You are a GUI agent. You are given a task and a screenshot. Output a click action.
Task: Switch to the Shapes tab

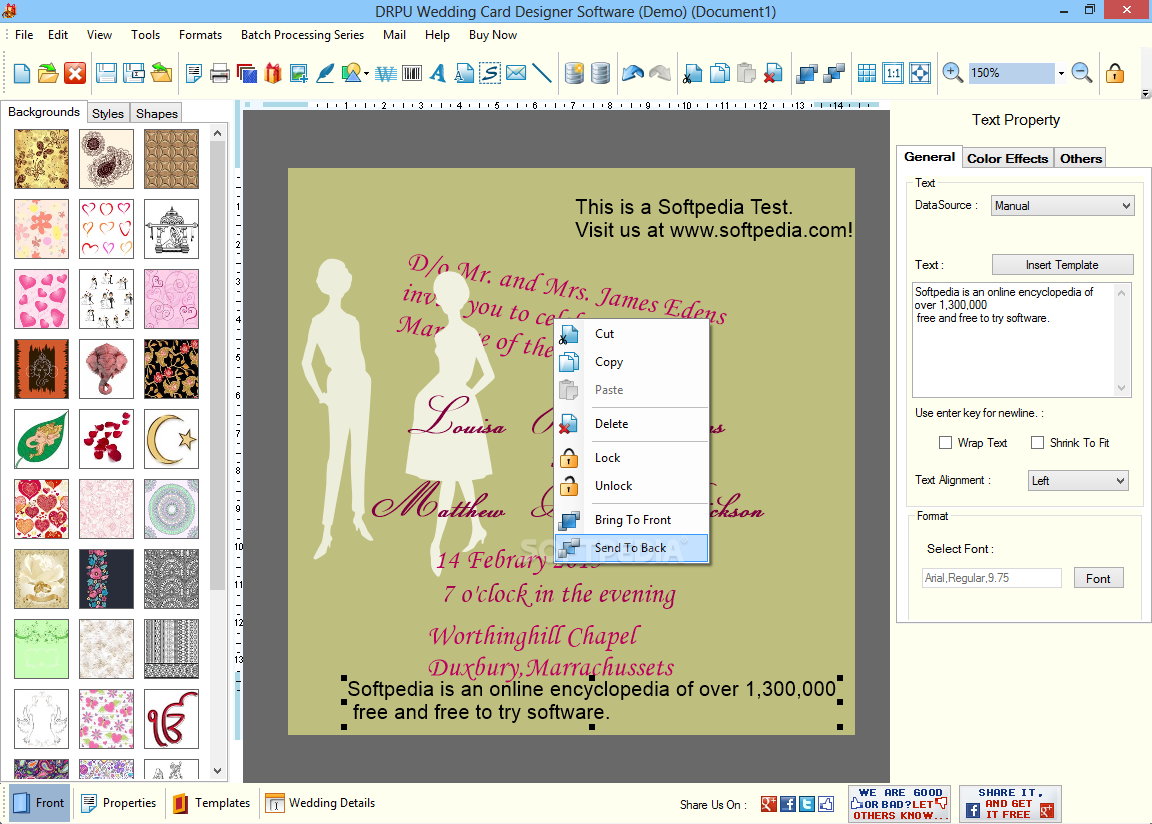156,113
